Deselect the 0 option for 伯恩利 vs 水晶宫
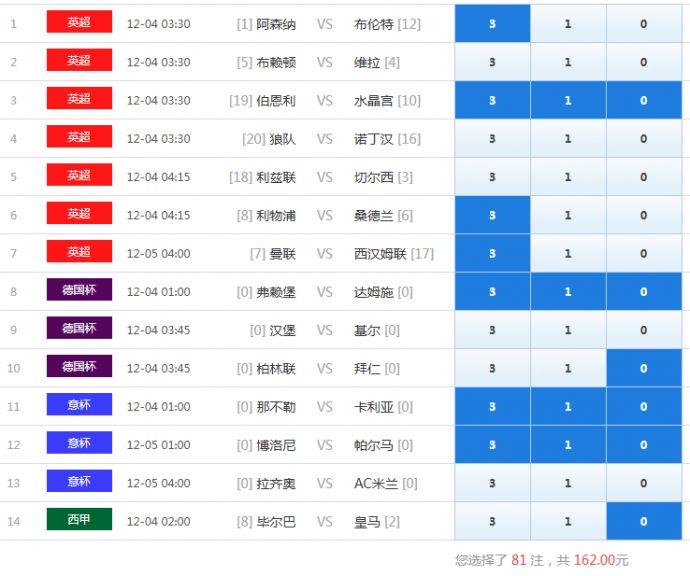 643,101
